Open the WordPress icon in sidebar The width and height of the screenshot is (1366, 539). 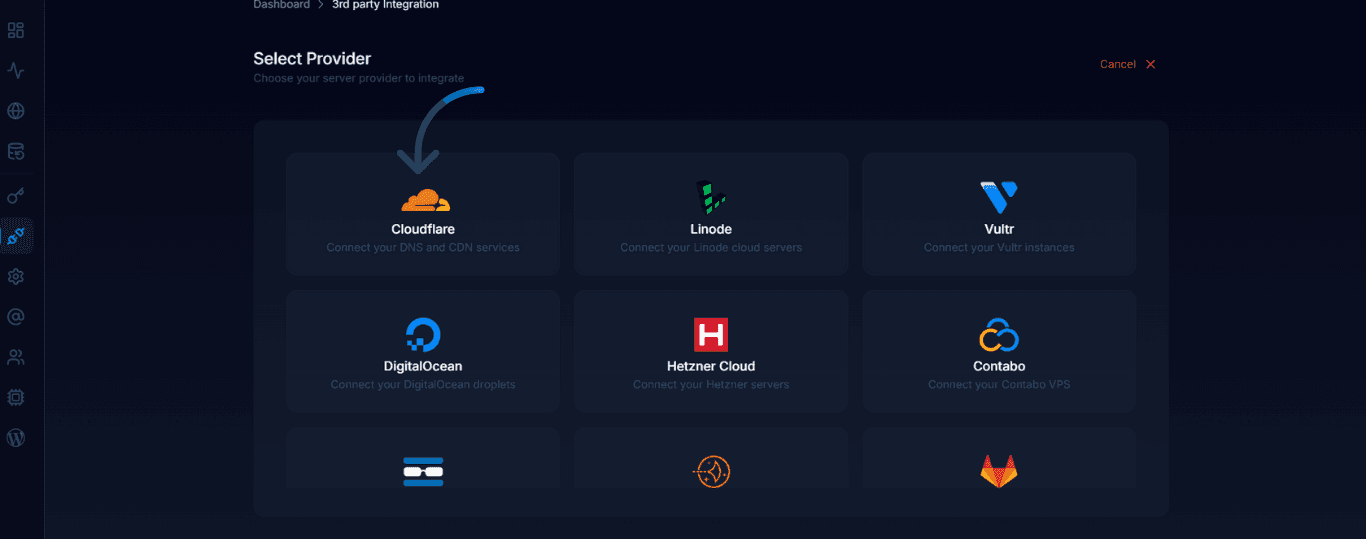coord(16,438)
